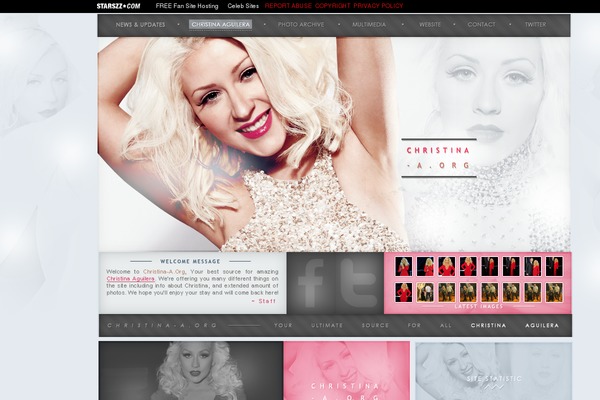
Task: Open second thumbnail in bottom latest images row
Action: pyautogui.click(x=425, y=292)
